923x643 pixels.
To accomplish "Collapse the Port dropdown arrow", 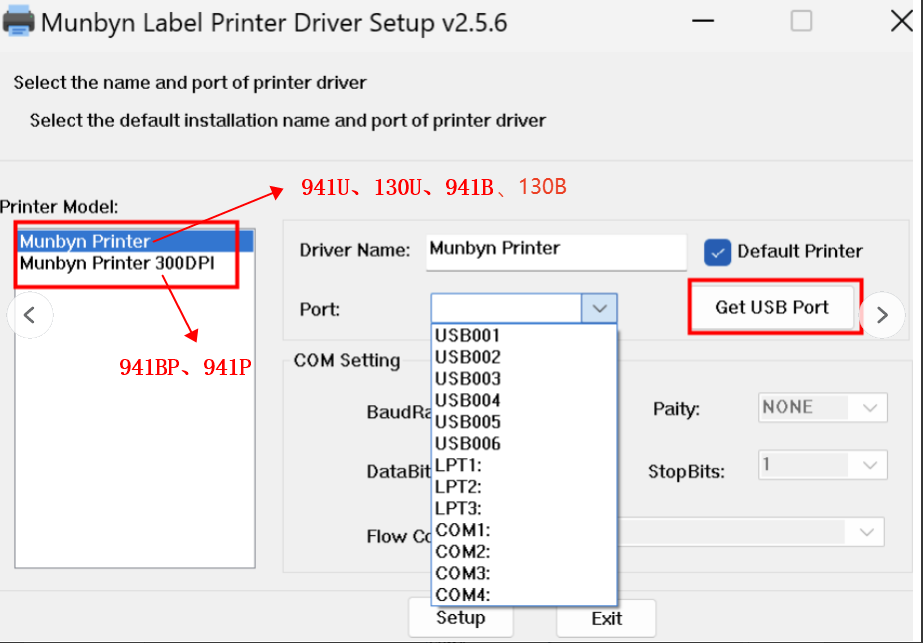I will 599,309.
